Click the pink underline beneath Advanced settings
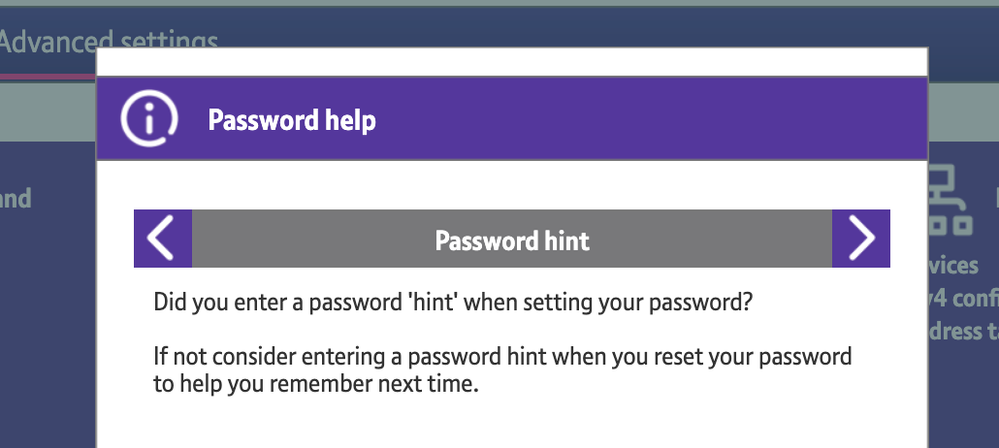This screenshot has height=448, width=999. (x=48, y=75)
